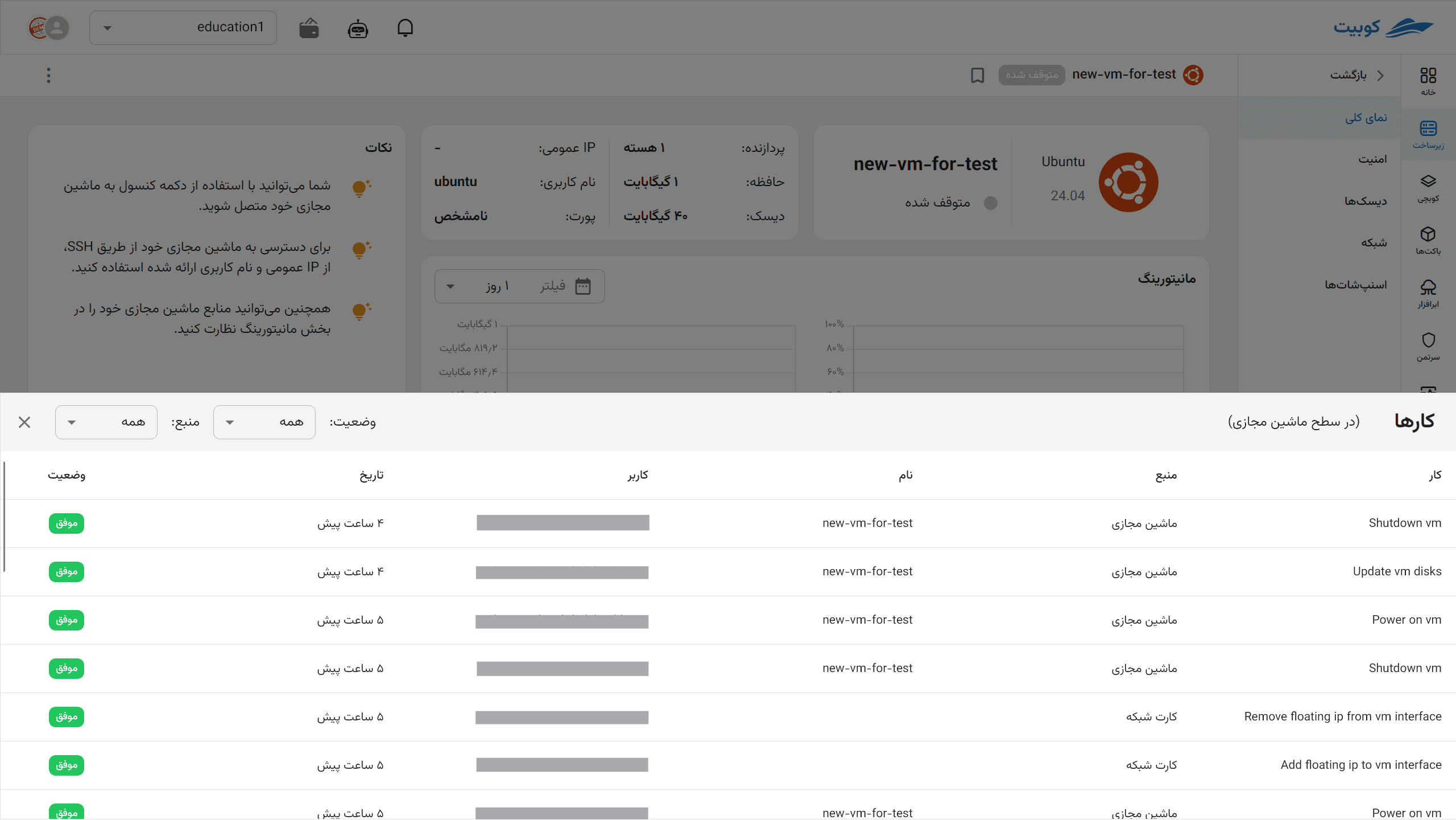The height and width of the screenshot is (820, 1456).
Task: Open کوبچی sidebar section
Action: tap(1428, 188)
